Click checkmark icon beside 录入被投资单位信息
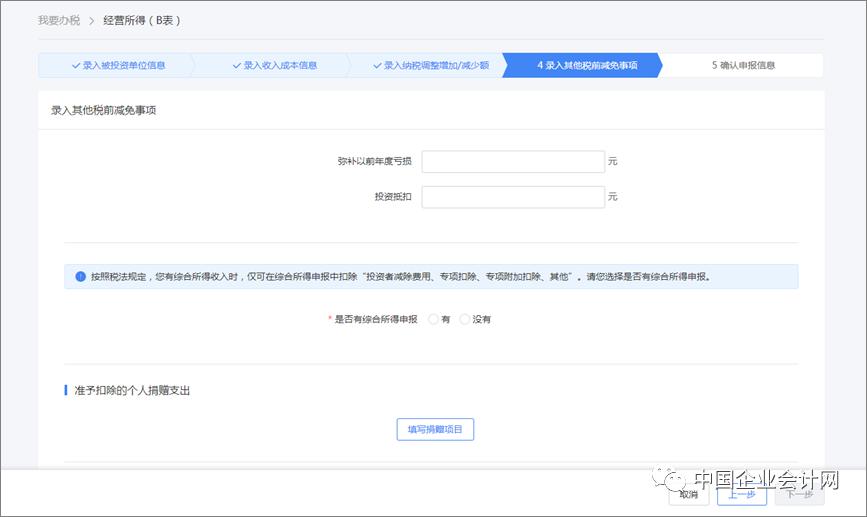This screenshot has width=867, height=517. pos(76,65)
